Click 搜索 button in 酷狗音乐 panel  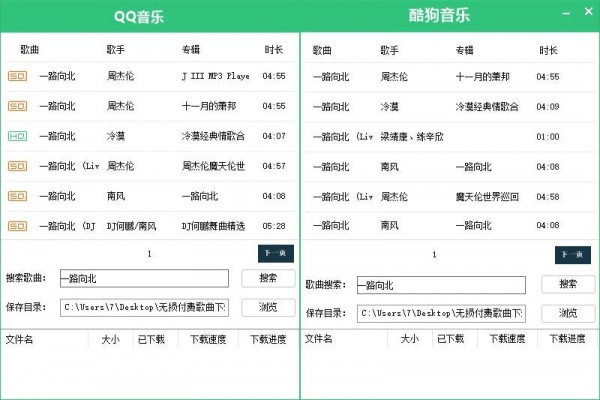point(568,284)
